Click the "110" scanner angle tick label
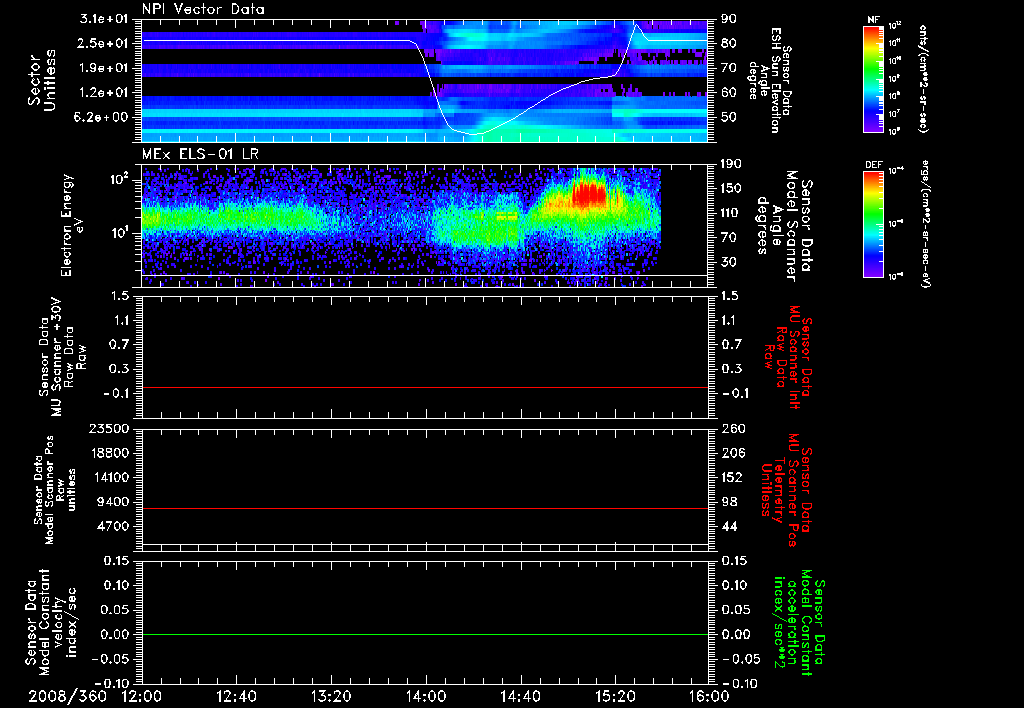The width and height of the screenshot is (1024, 708). (x=731, y=213)
